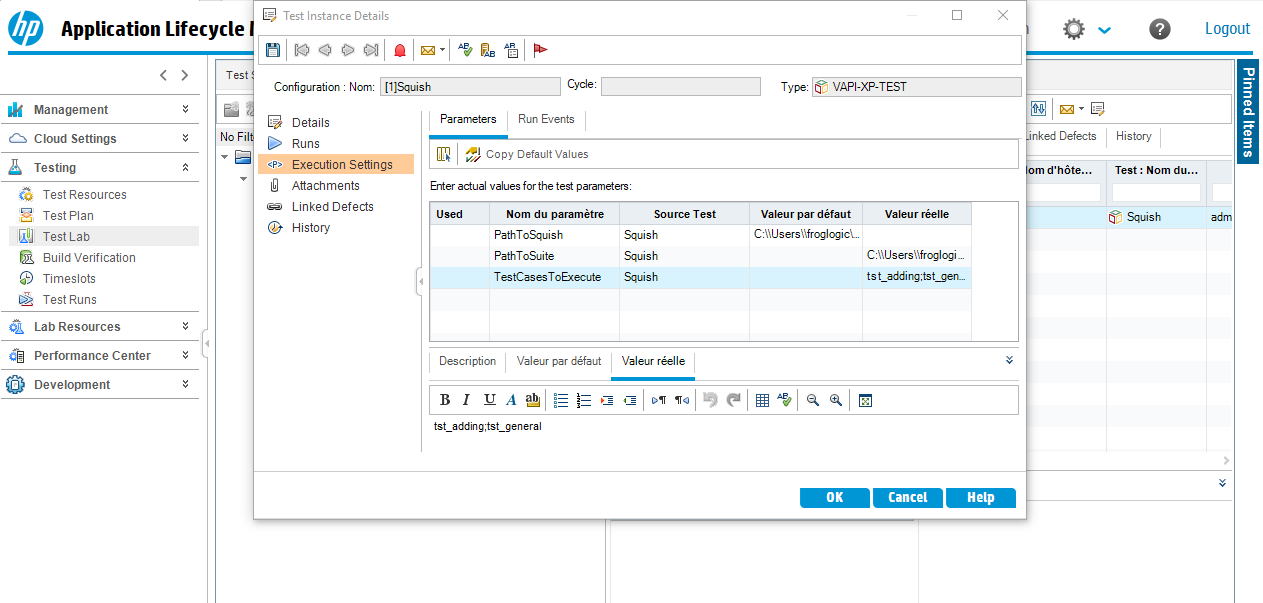Image resolution: width=1263 pixels, height=603 pixels.
Task: Open the send email dropdown arrow
Action: pyautogui.click(x=443, y=49)
